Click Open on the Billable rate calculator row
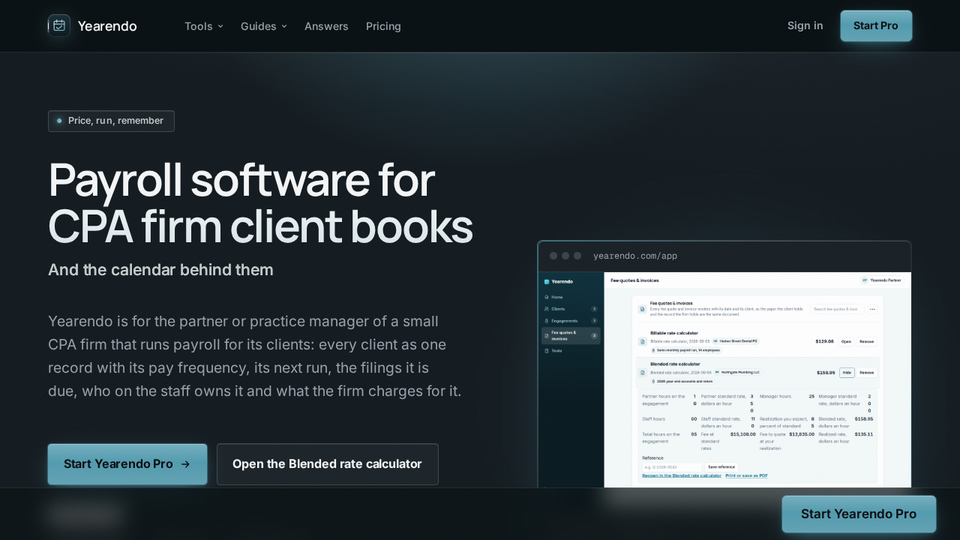Screen dimensions: 960x540 tap(846, 342)
